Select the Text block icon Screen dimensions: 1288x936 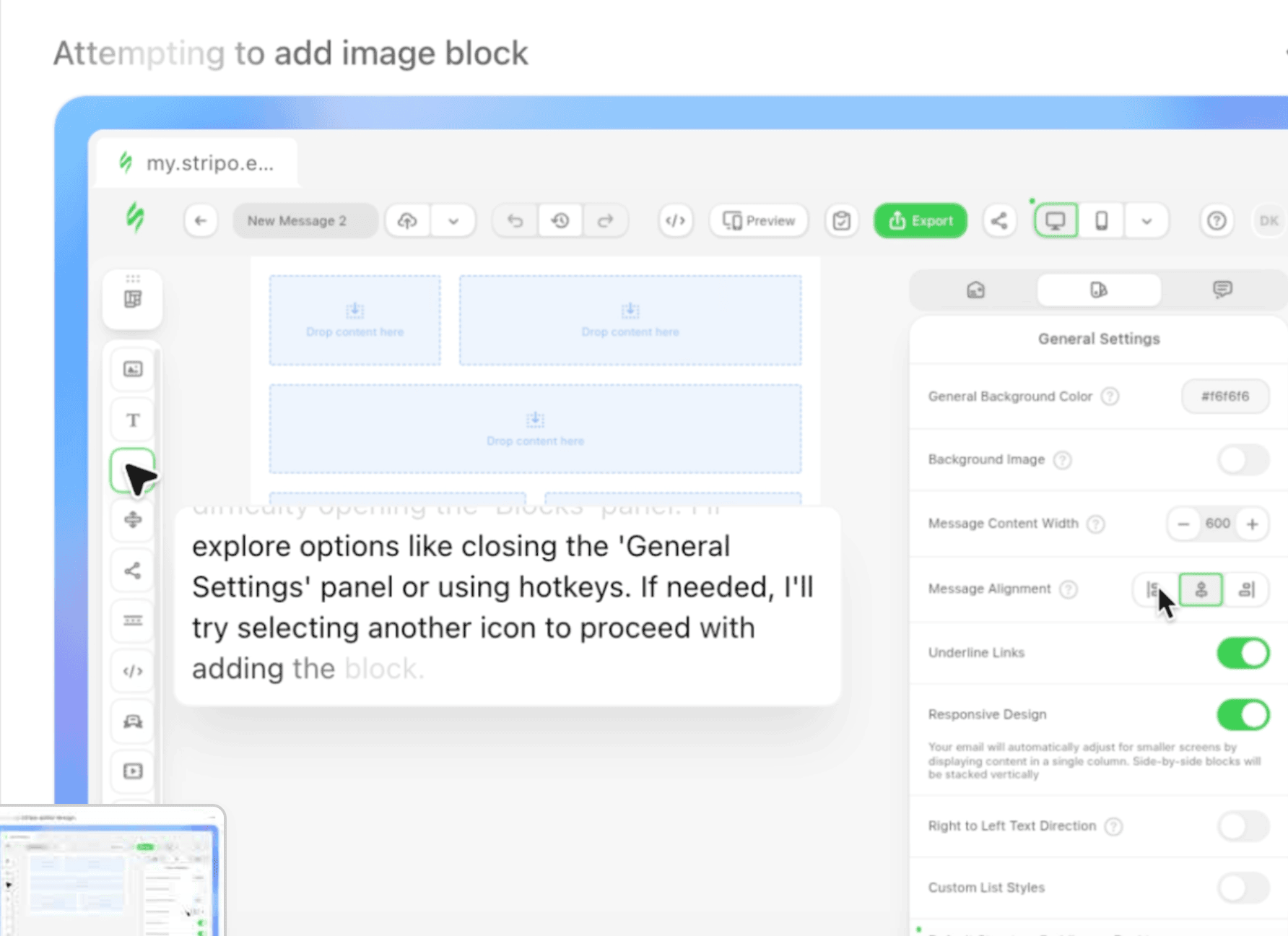coord(132,420)
